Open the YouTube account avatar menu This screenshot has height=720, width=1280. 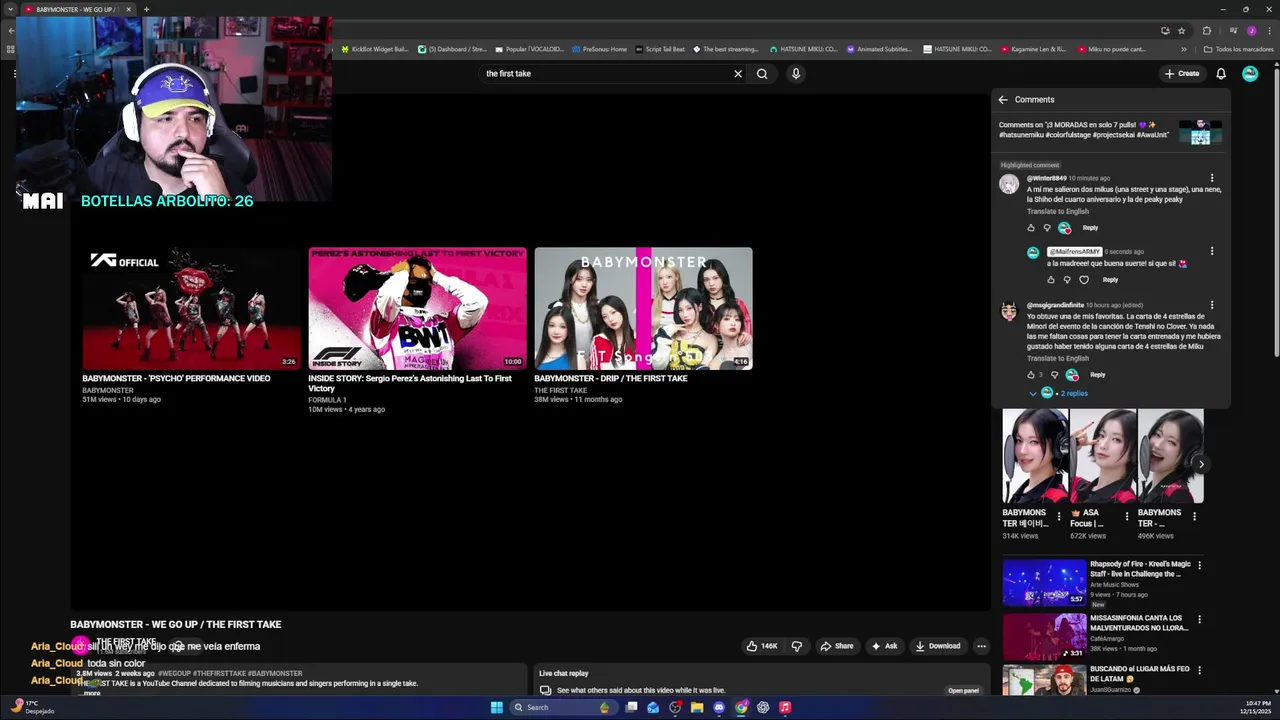(x=1250, y=74)
